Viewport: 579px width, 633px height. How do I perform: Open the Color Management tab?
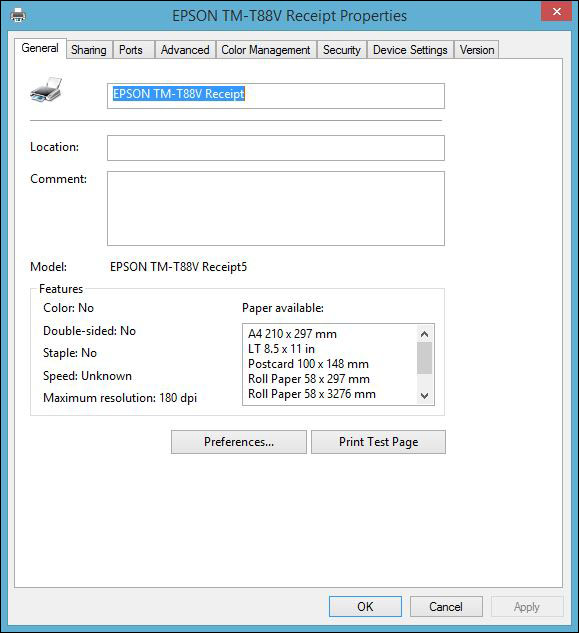[x=266, y=50]
